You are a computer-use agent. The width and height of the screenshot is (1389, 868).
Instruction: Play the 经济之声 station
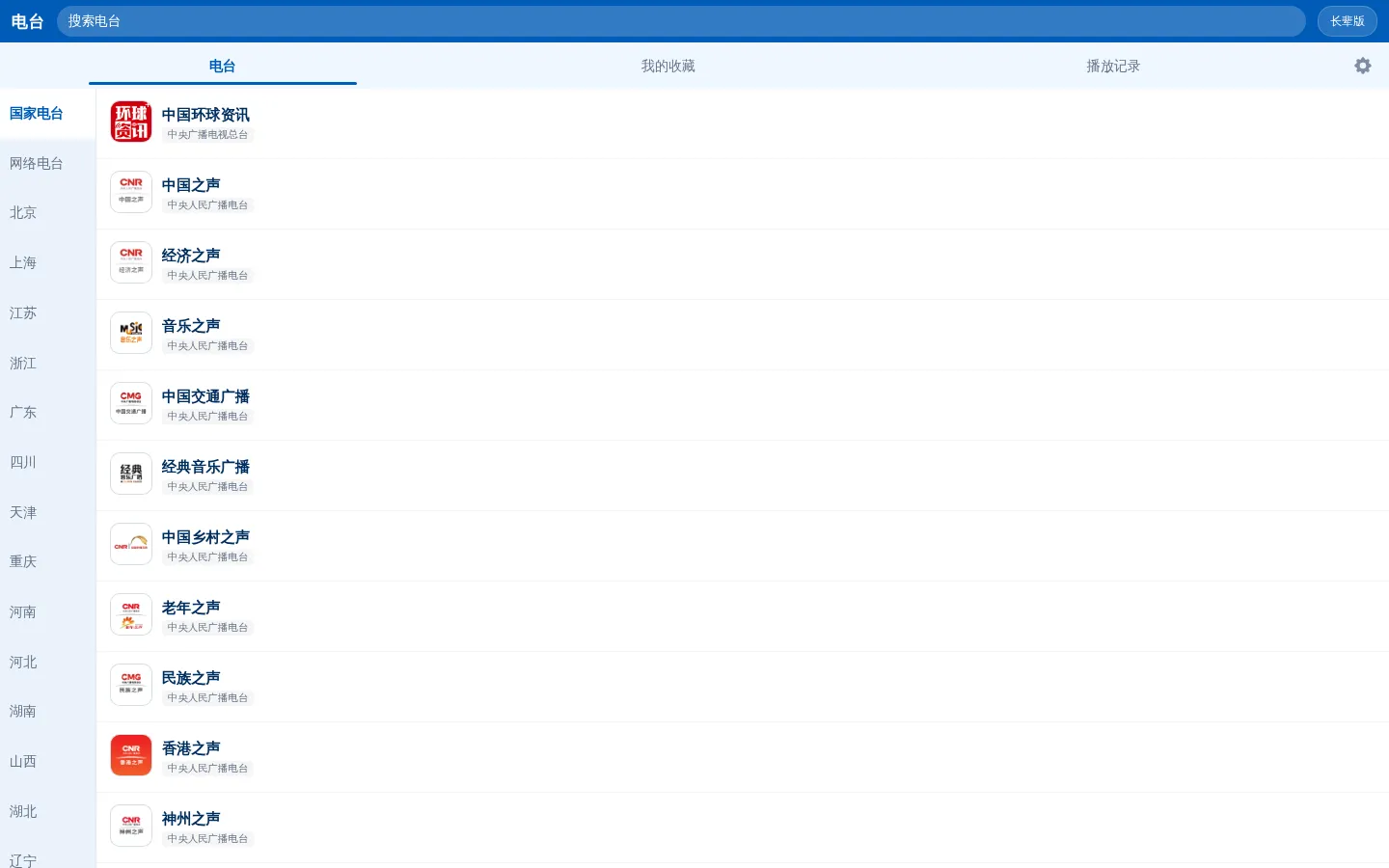click(743, 264)
